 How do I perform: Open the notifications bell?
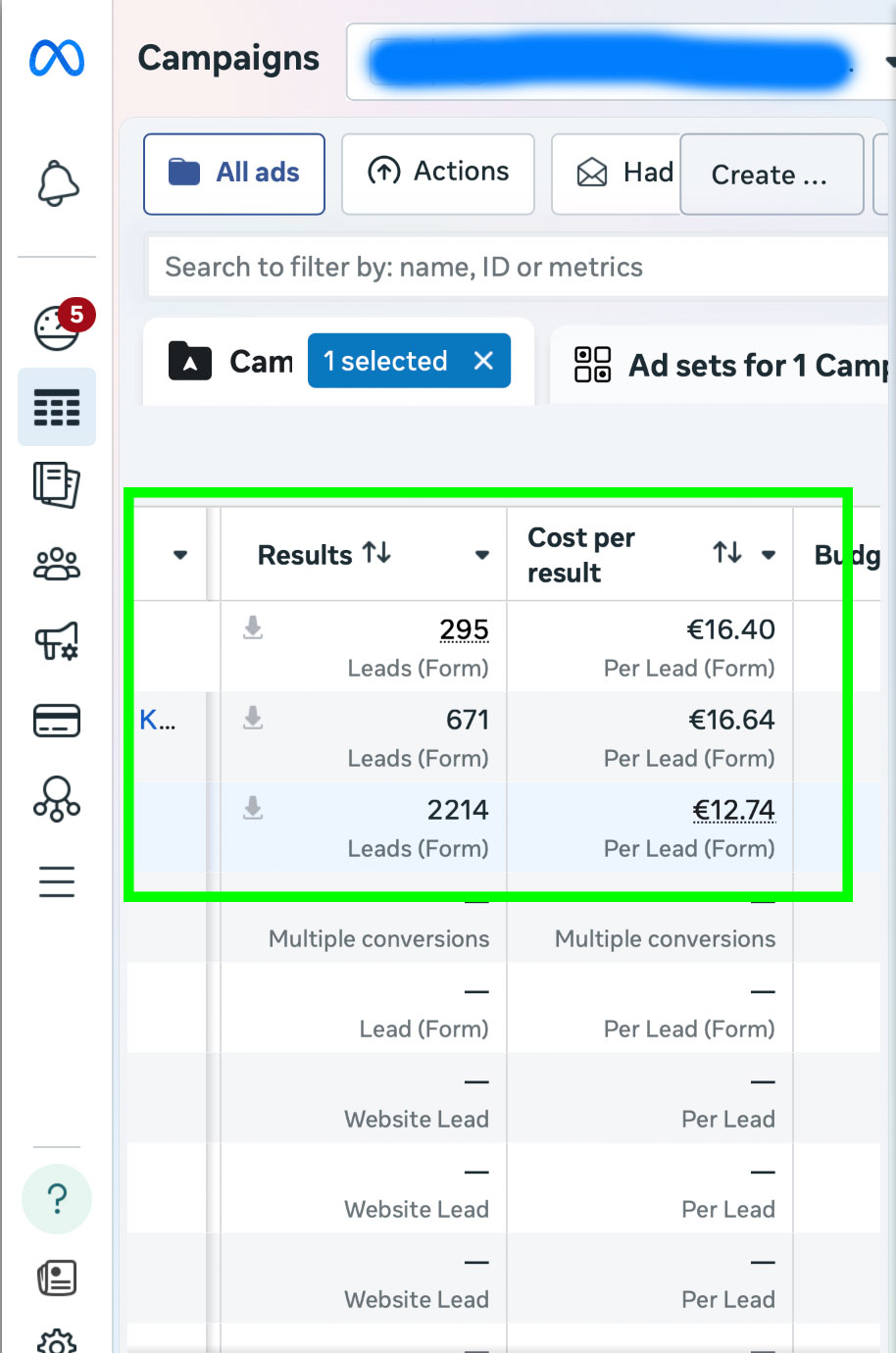57,183
